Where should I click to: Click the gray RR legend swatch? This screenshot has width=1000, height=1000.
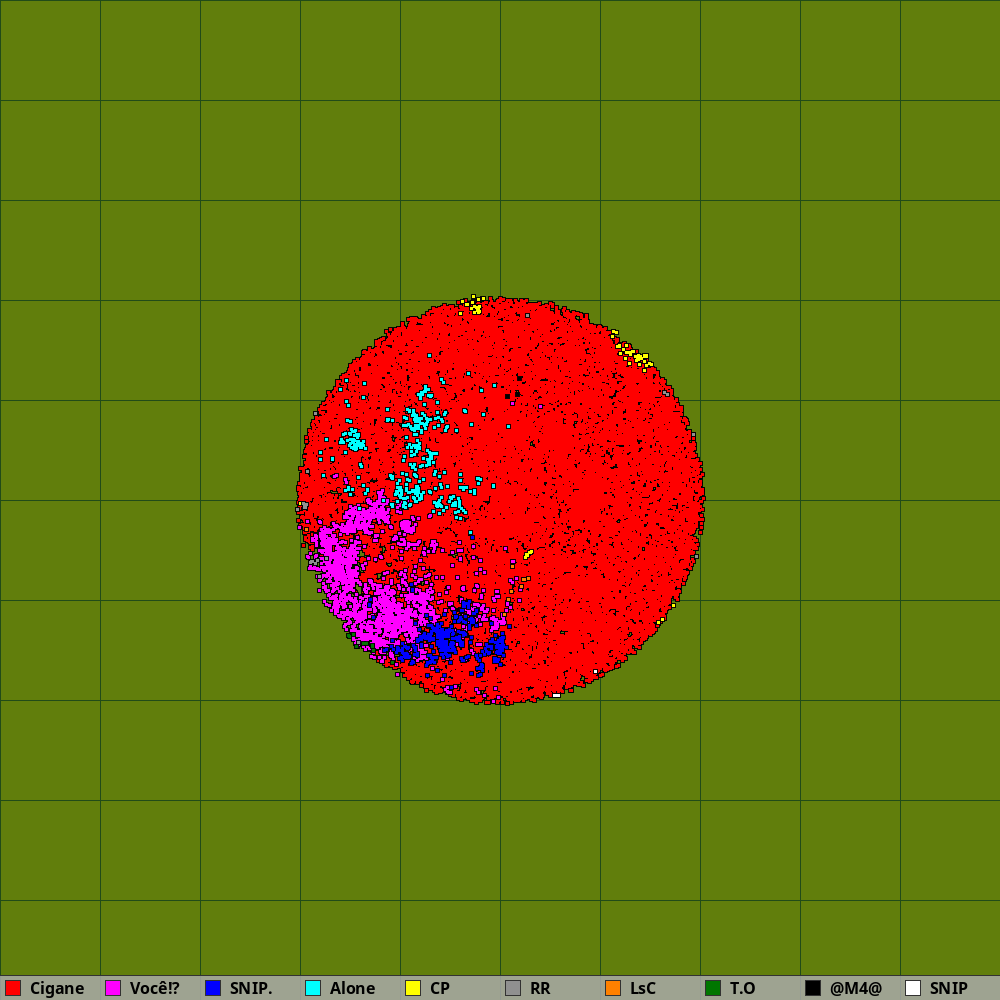point(513,988)
